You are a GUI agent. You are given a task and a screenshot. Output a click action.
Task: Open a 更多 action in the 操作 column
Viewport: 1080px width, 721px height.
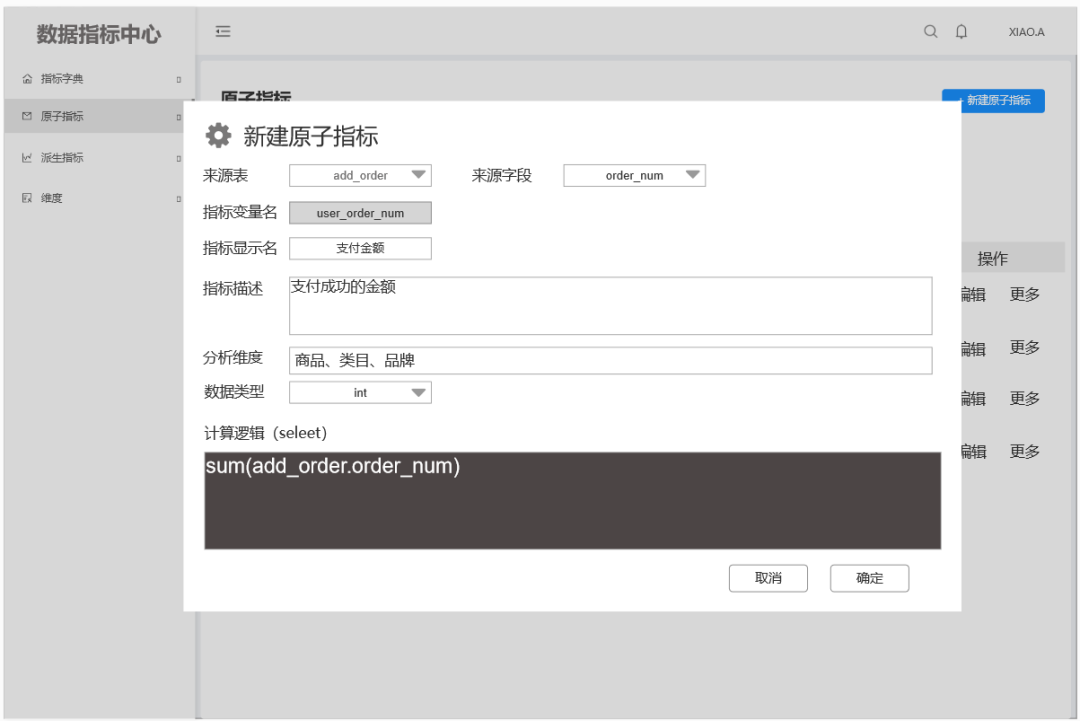(1024, 294)
